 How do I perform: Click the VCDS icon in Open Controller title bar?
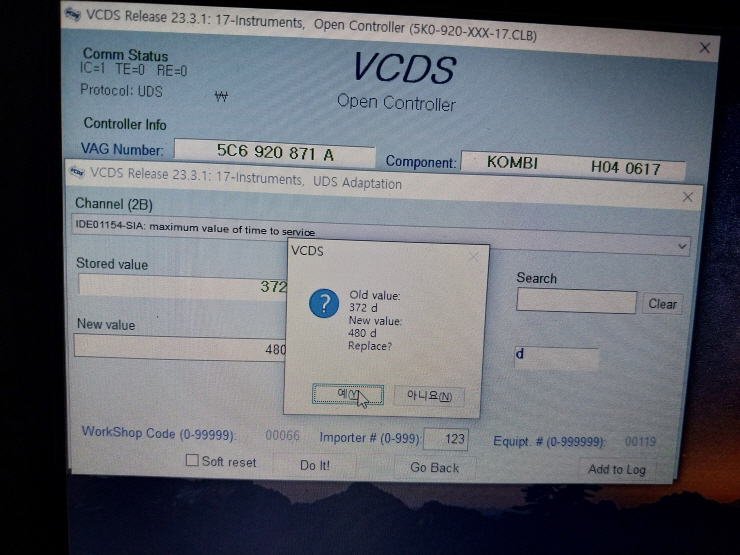tap(73, 14)
